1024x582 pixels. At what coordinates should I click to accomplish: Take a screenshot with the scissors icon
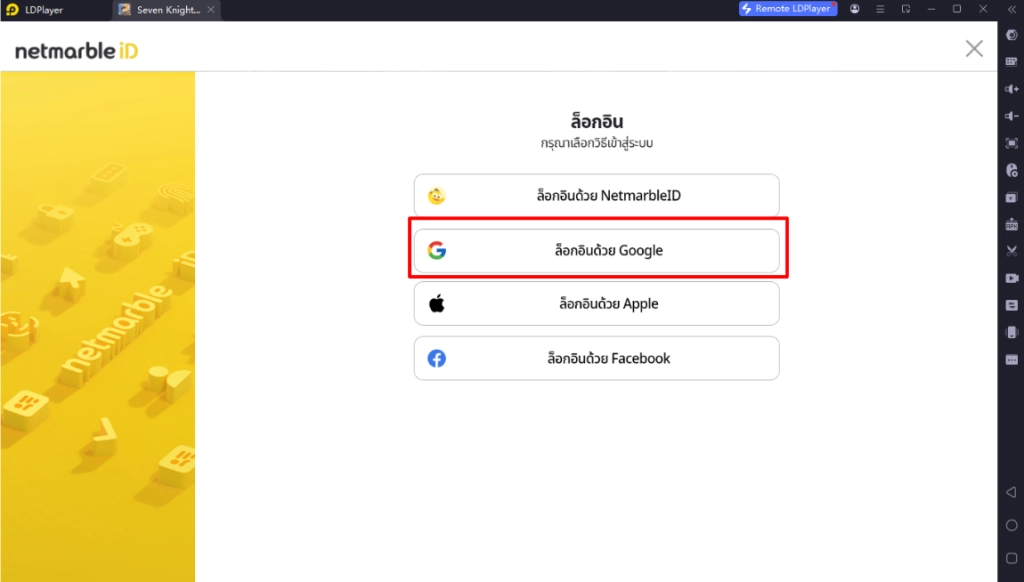1011,251
